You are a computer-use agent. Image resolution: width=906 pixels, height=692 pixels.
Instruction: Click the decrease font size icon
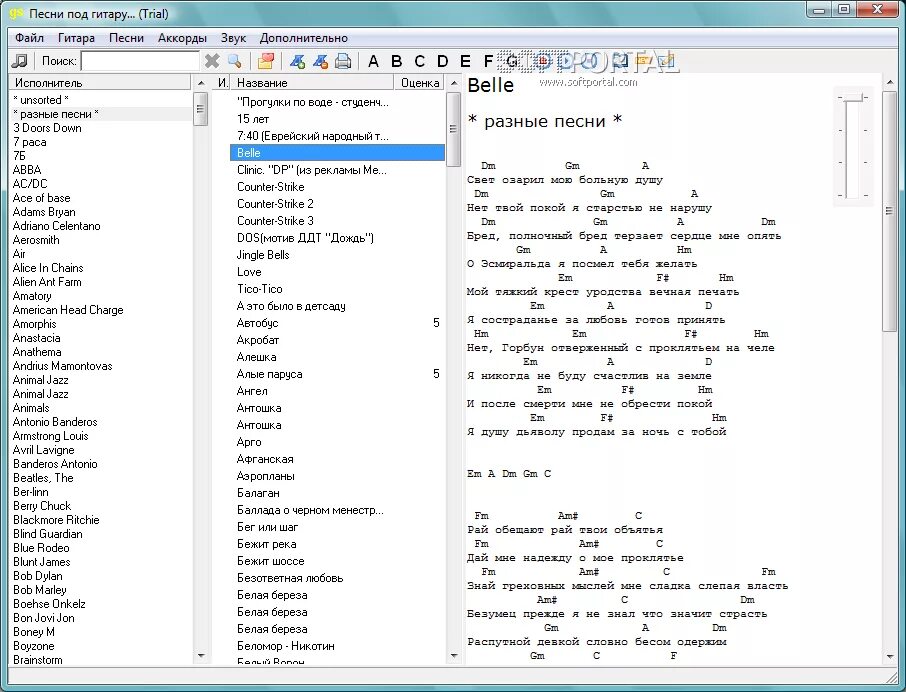(320, 61)
